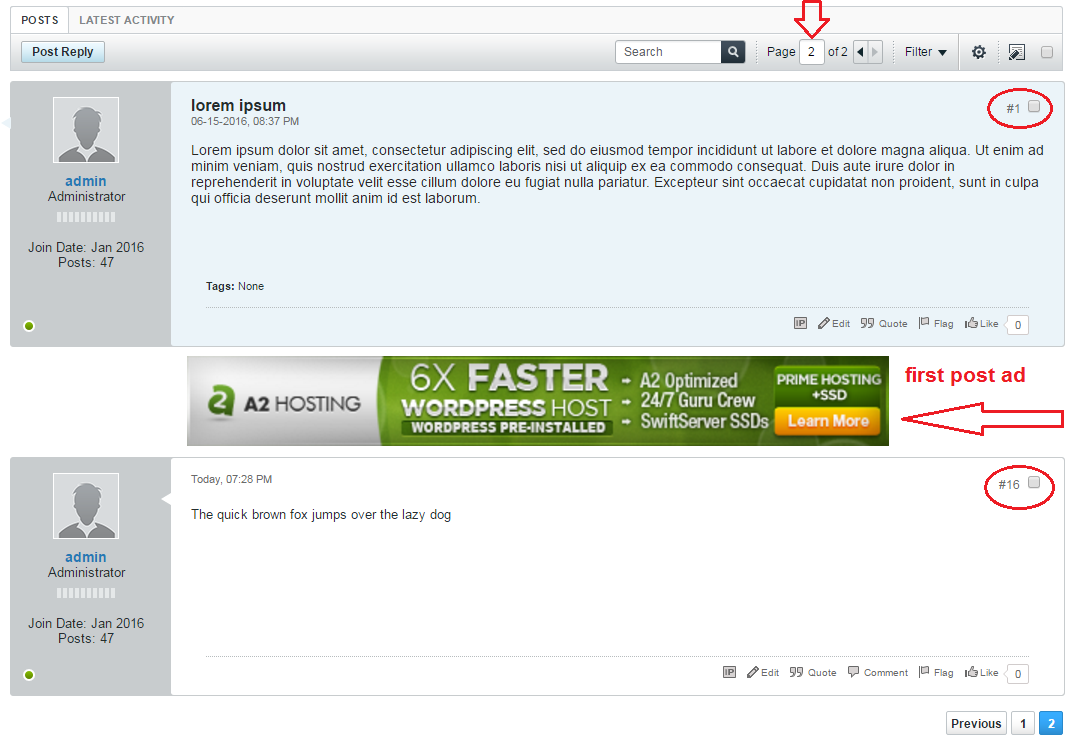Click reputation bar on post #16
Screen dimensions: 1075x743
(x=86, y=593)
